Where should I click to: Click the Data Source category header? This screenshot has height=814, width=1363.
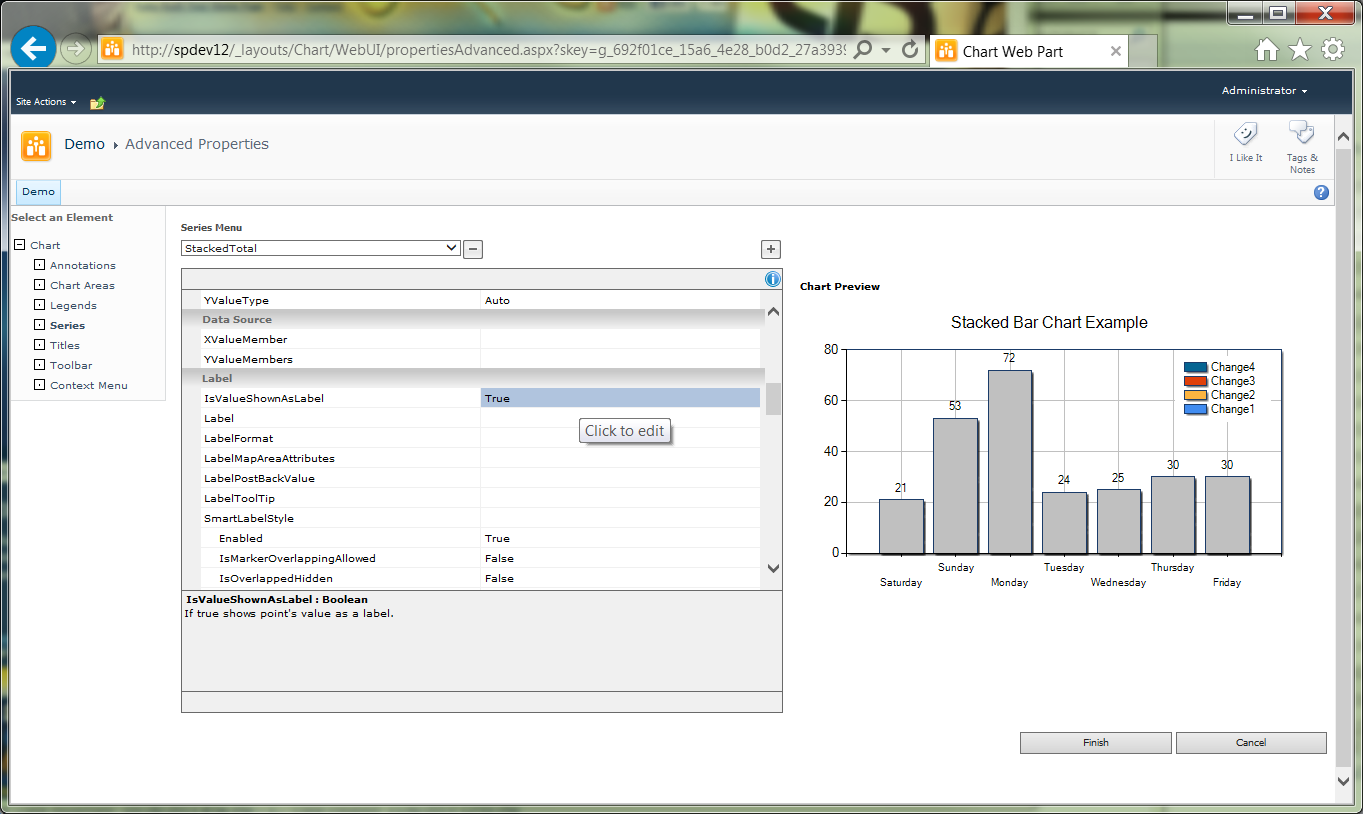click(472, 319)
